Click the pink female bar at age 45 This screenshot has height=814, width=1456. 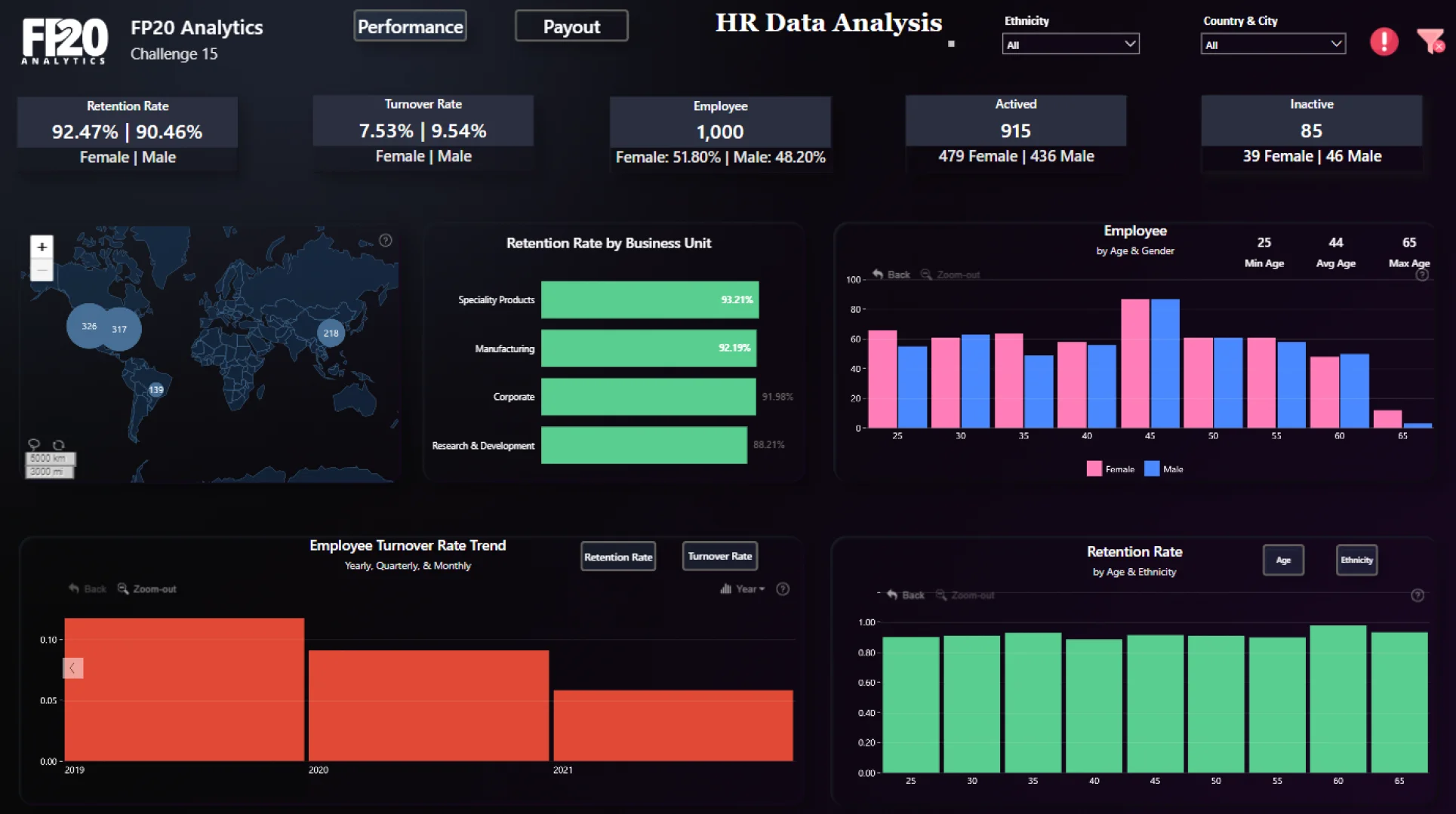pyautogui.click(x=1134, y=364)
